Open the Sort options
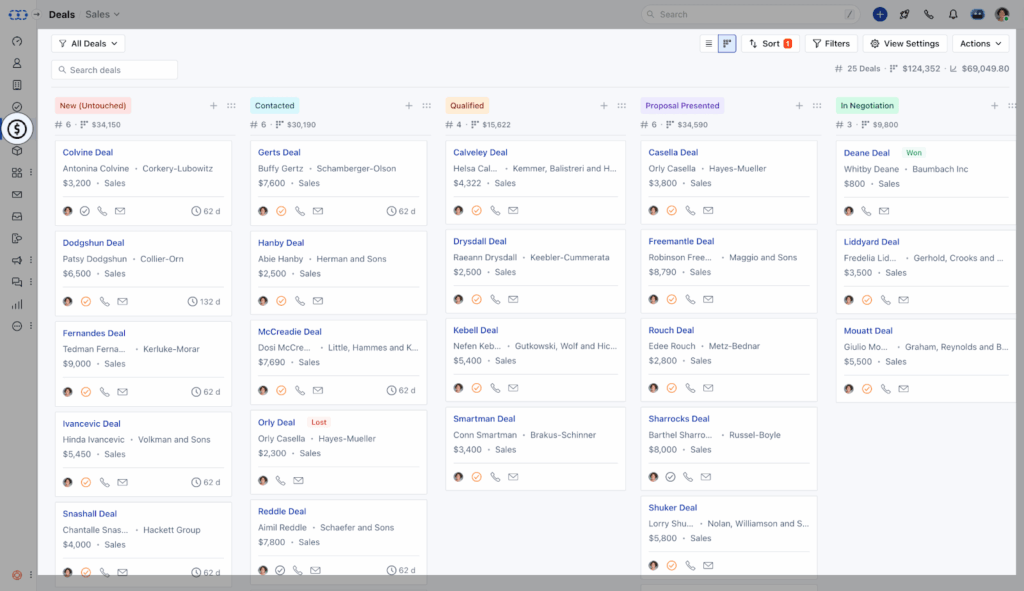The image size is (1024, 591). tap(770, 44)
